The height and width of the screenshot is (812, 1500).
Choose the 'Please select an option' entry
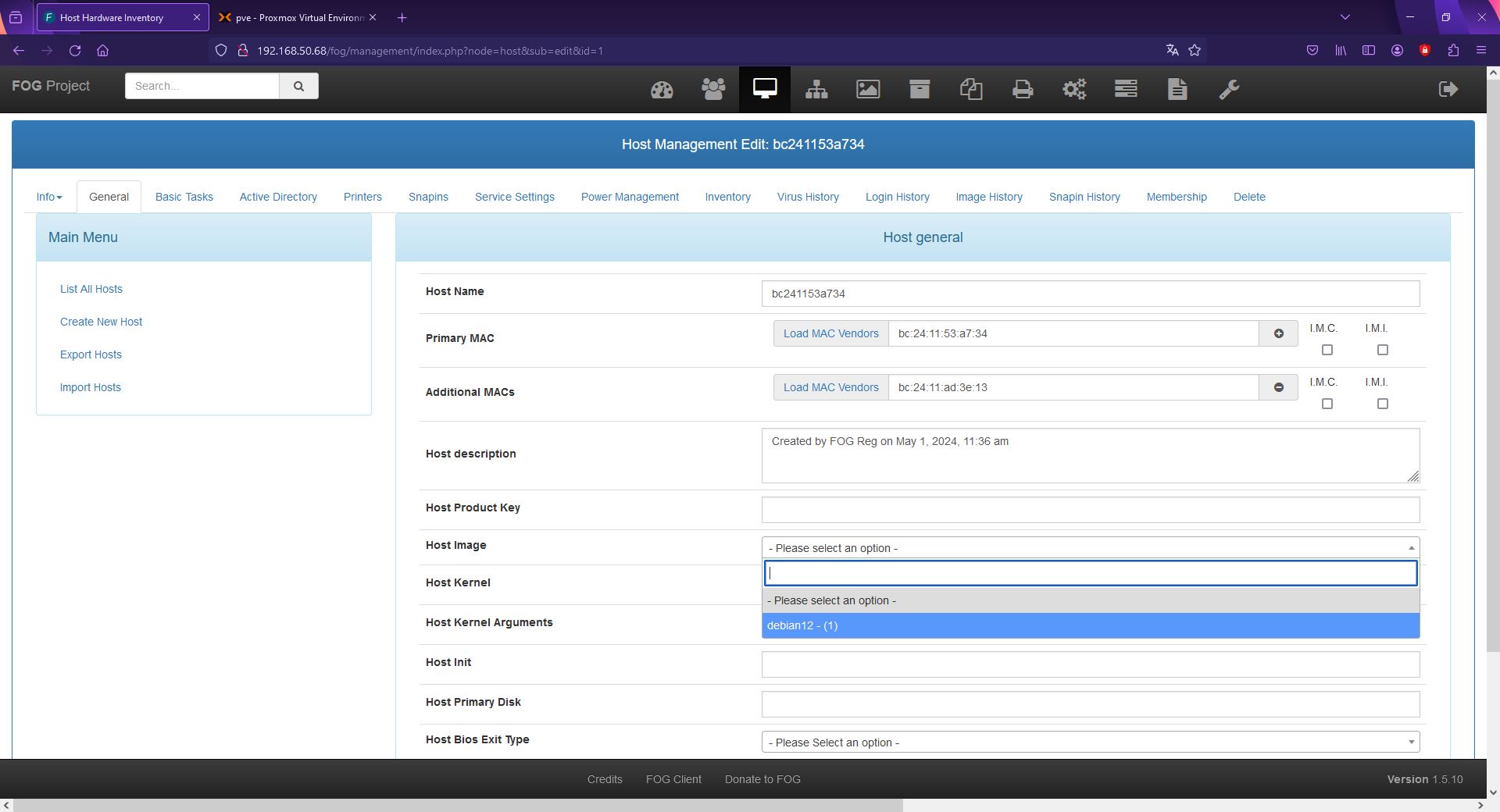click(x=1091, y=600)
